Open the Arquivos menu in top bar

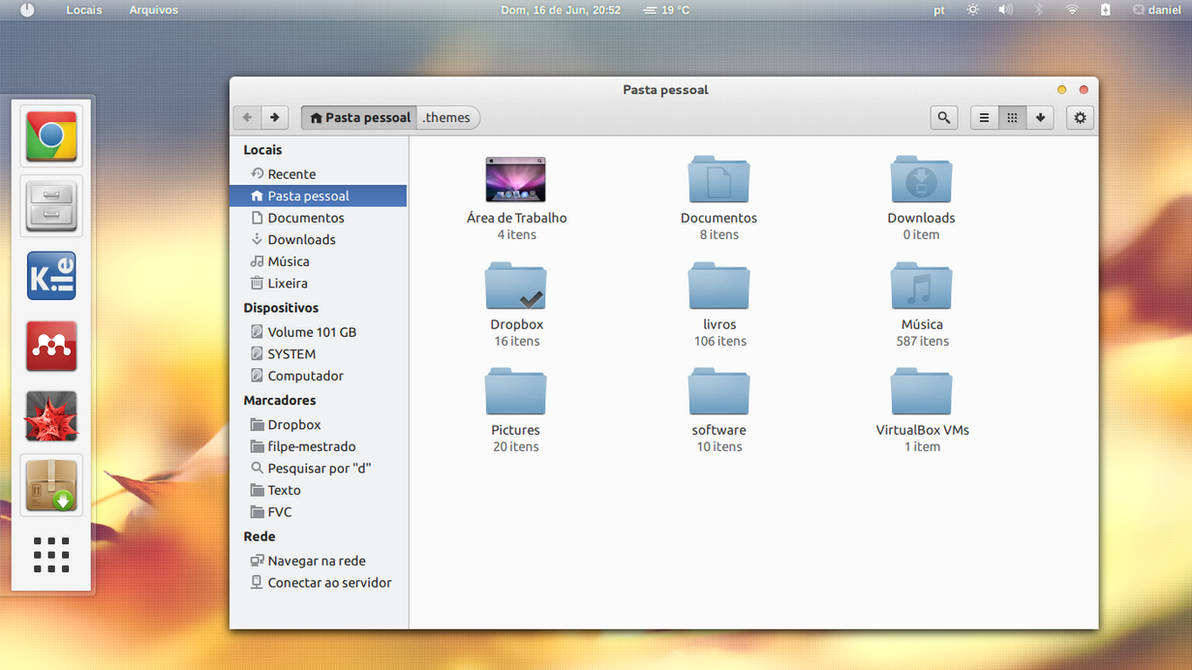pyautogui.click(x=153, y=10)
